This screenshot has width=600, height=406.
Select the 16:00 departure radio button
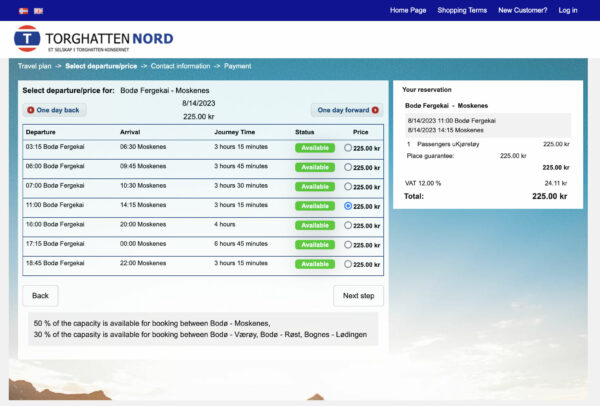348,225
